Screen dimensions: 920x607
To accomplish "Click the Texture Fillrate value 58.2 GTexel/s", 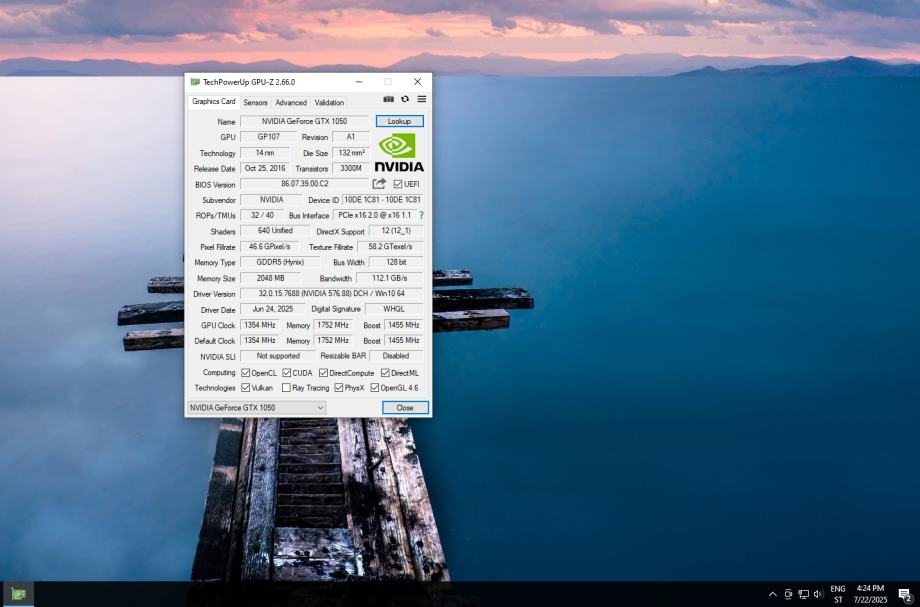I will 390,247.
